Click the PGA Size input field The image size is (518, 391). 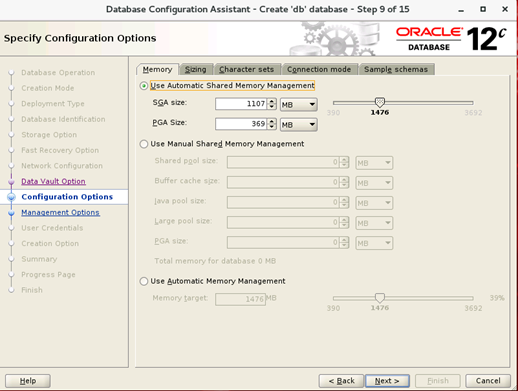tap(241, 124)
